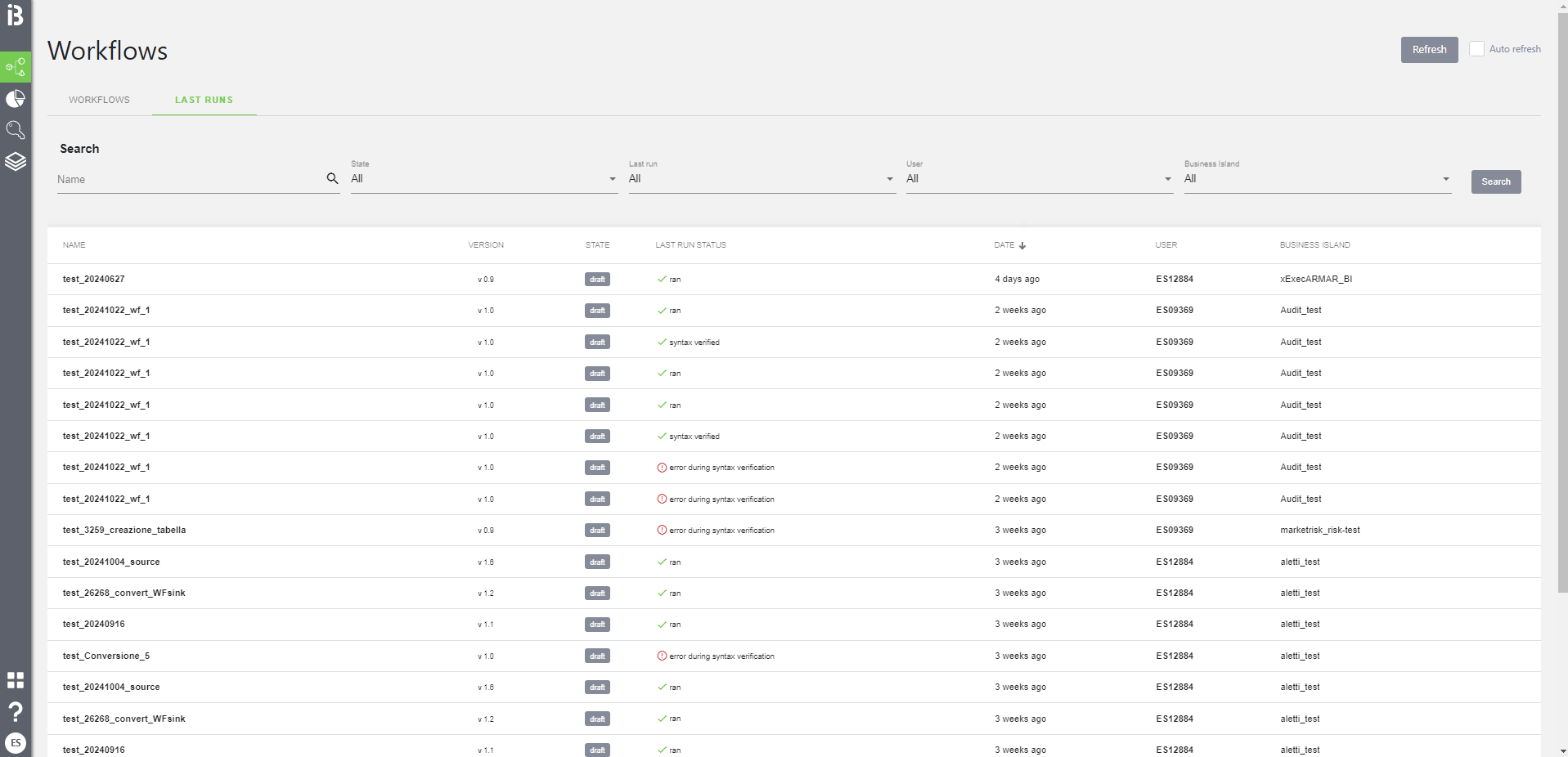
Task: Click the Refresh button
Action: pyautogui.click(x=1428, y=49)
